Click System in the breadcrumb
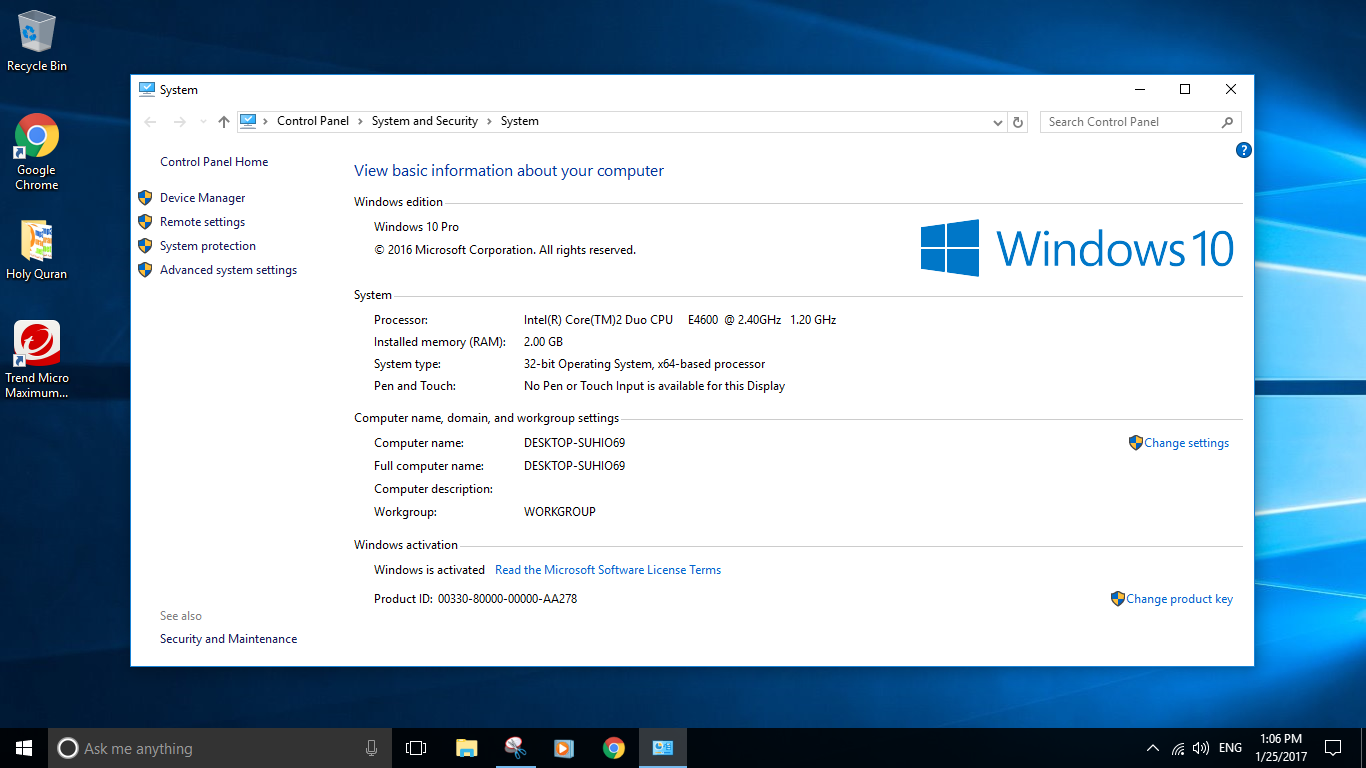 [x=520, y=121]
